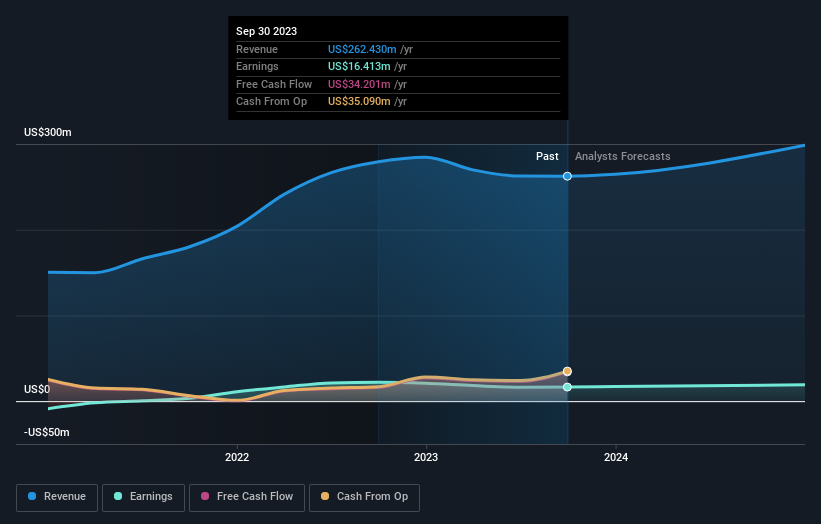
Task: Click the 'Cash From Op' row label in tooltip
Action: click(x=271, y=102)
